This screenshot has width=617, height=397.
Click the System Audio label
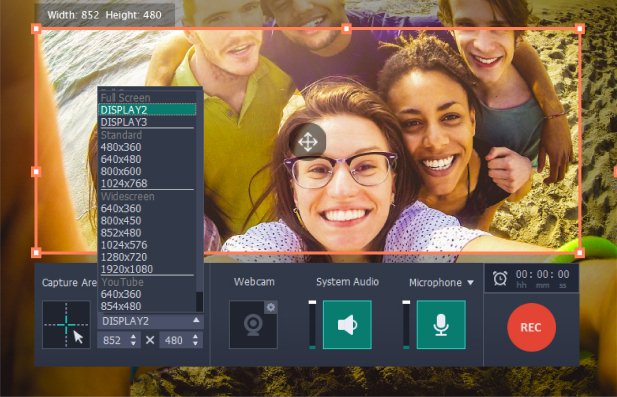point(347,282)
